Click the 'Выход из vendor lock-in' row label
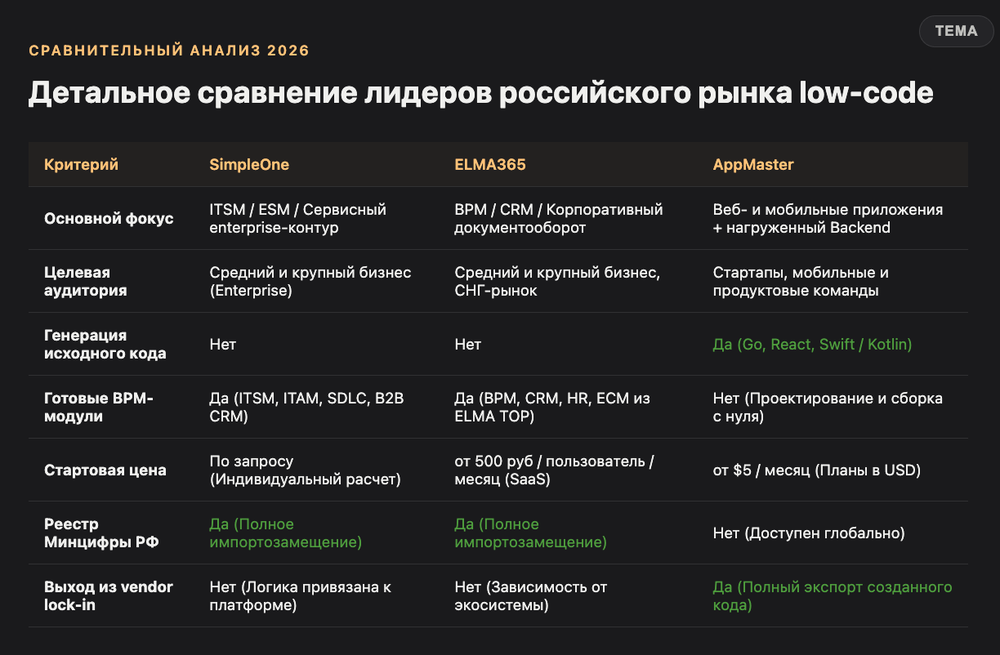The height and width of the screenshot is (655, 1000). pyautogui.click(x=108, y=596)
